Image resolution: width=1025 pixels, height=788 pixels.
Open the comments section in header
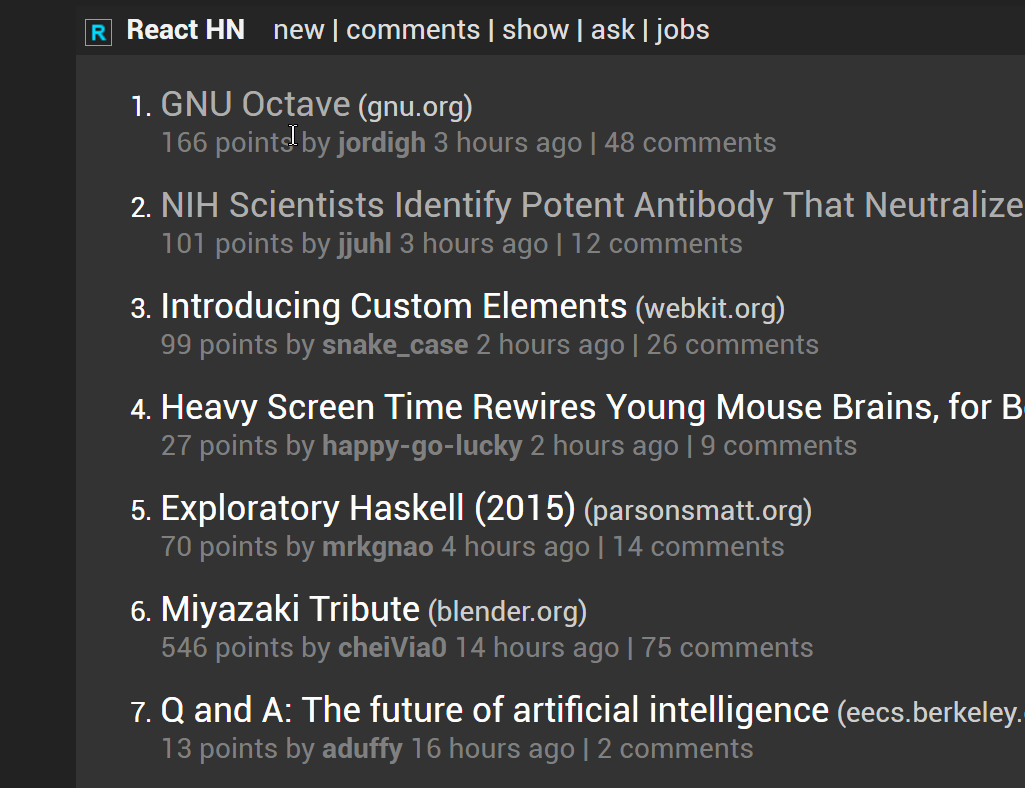click(x=413, y=30)
